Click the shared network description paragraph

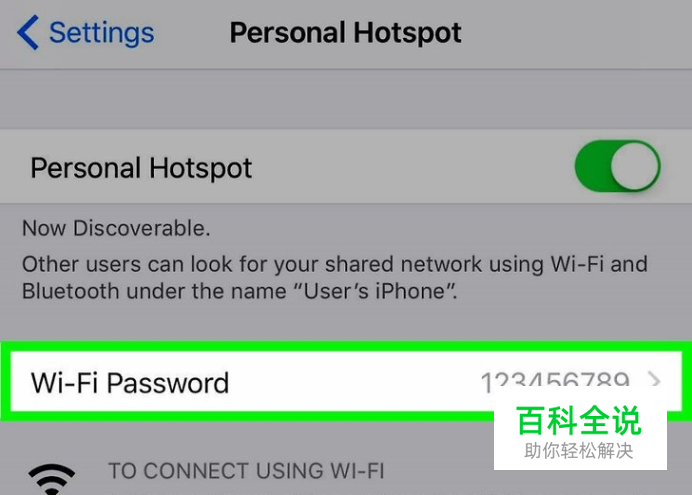335,278
